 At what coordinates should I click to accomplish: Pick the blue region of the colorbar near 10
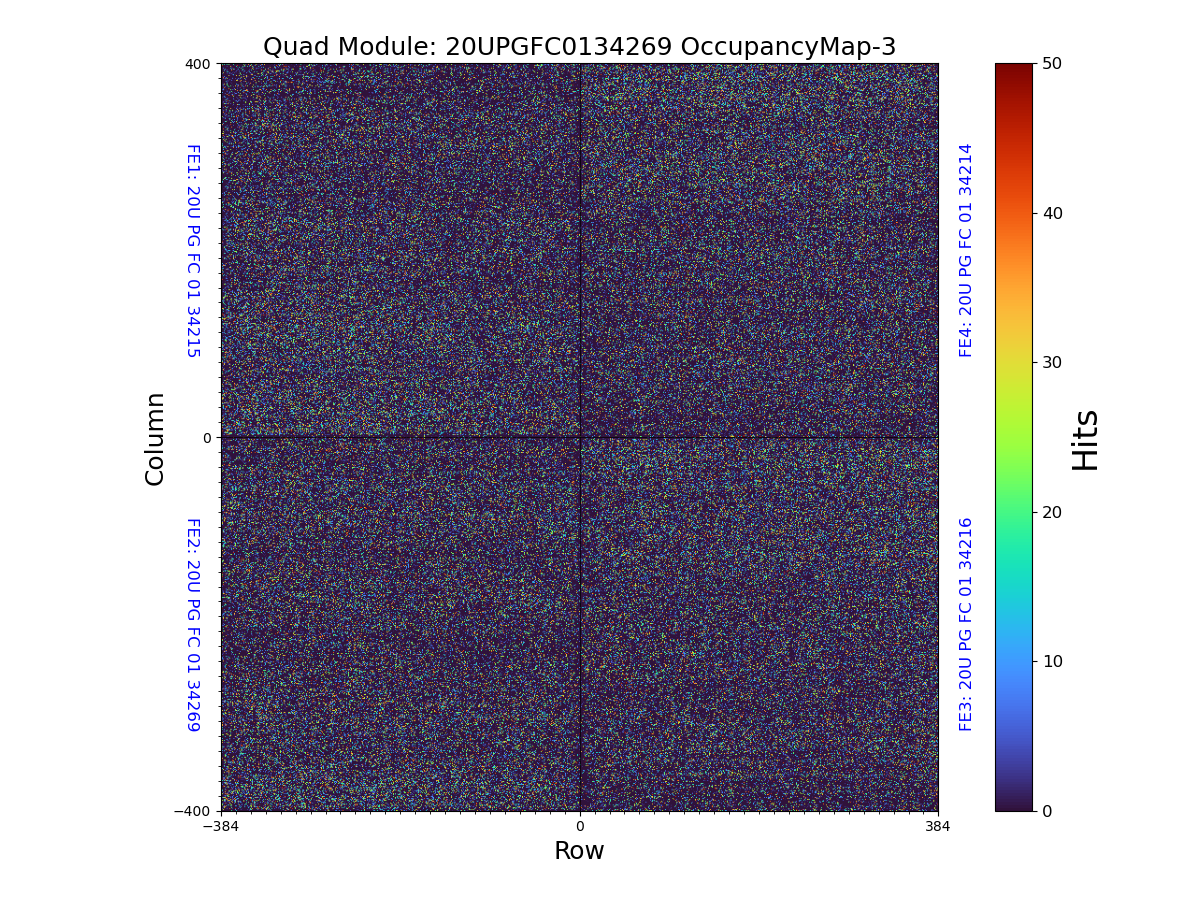click(x=1013, y=661)
